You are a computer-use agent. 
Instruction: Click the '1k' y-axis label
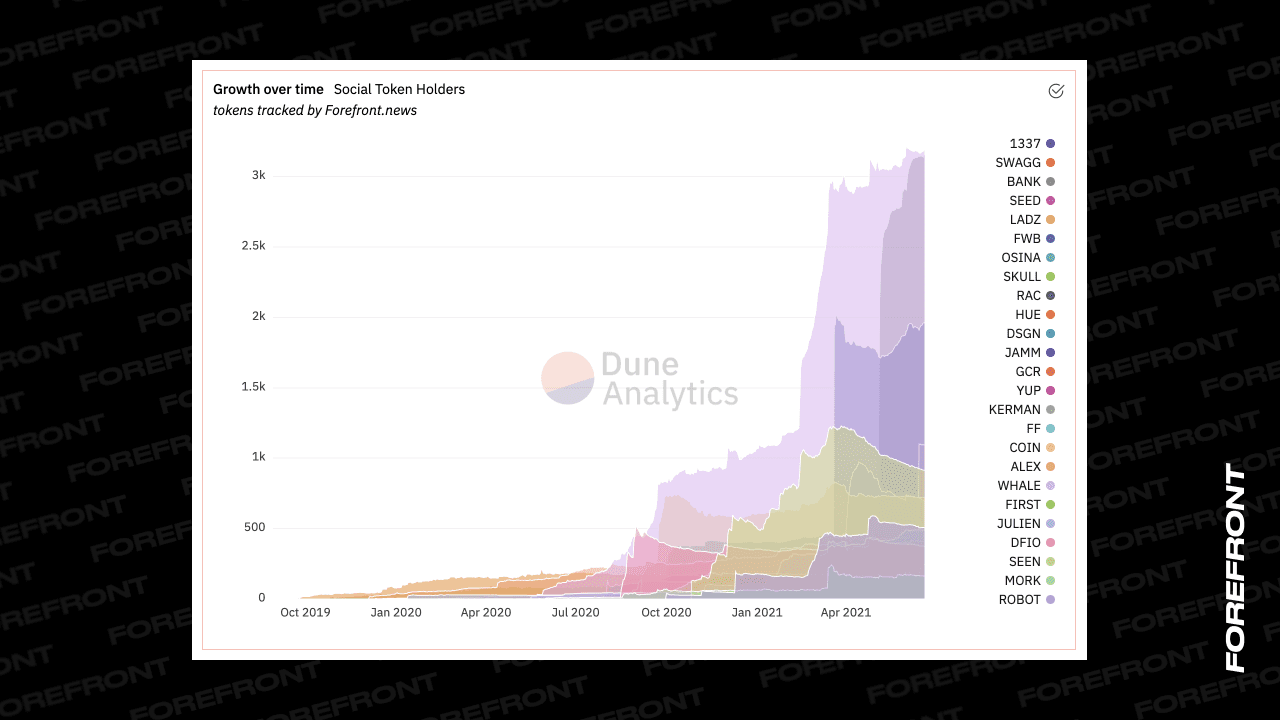[259, 458]
